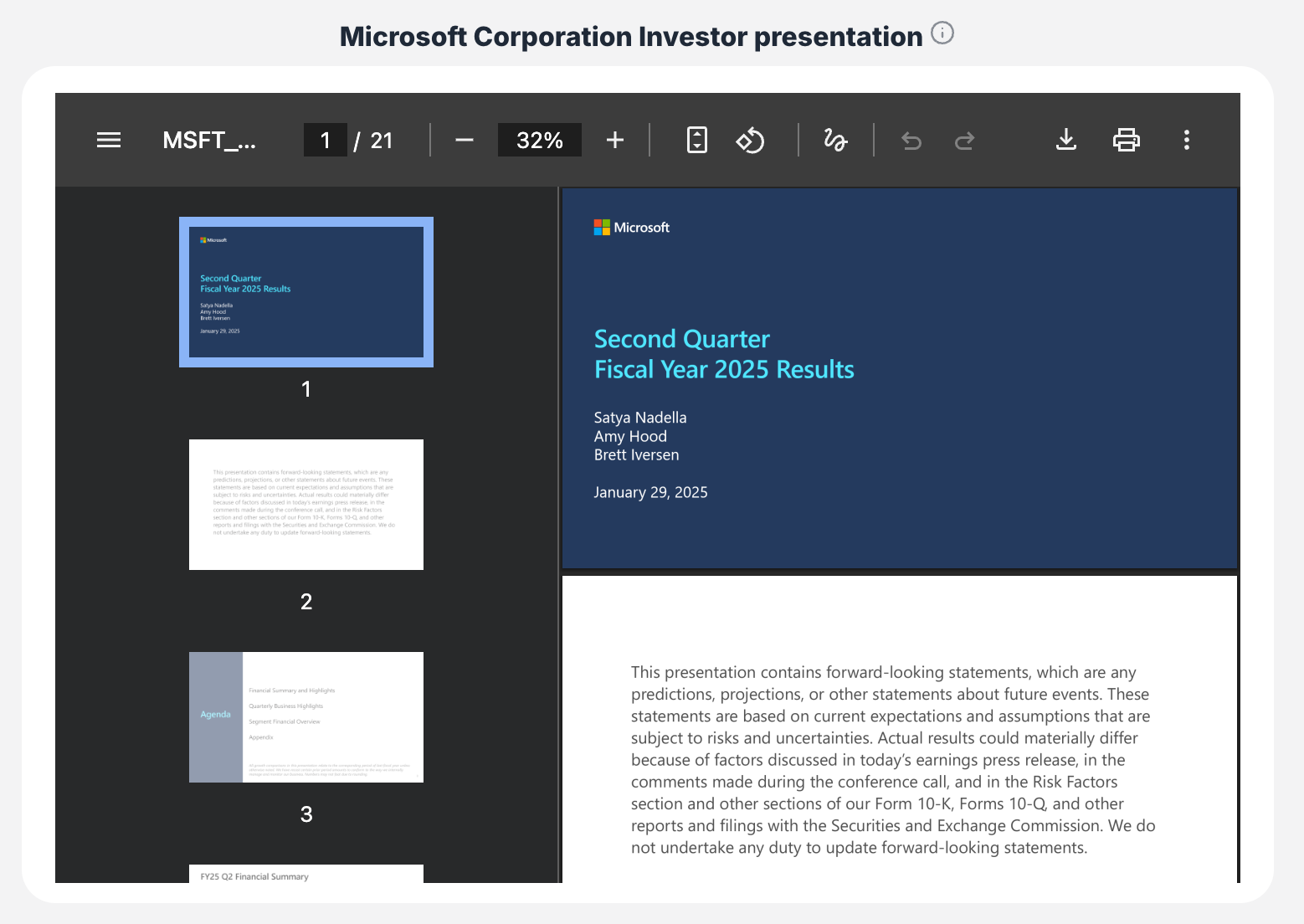Download the PDF file

click(1066, 140)
